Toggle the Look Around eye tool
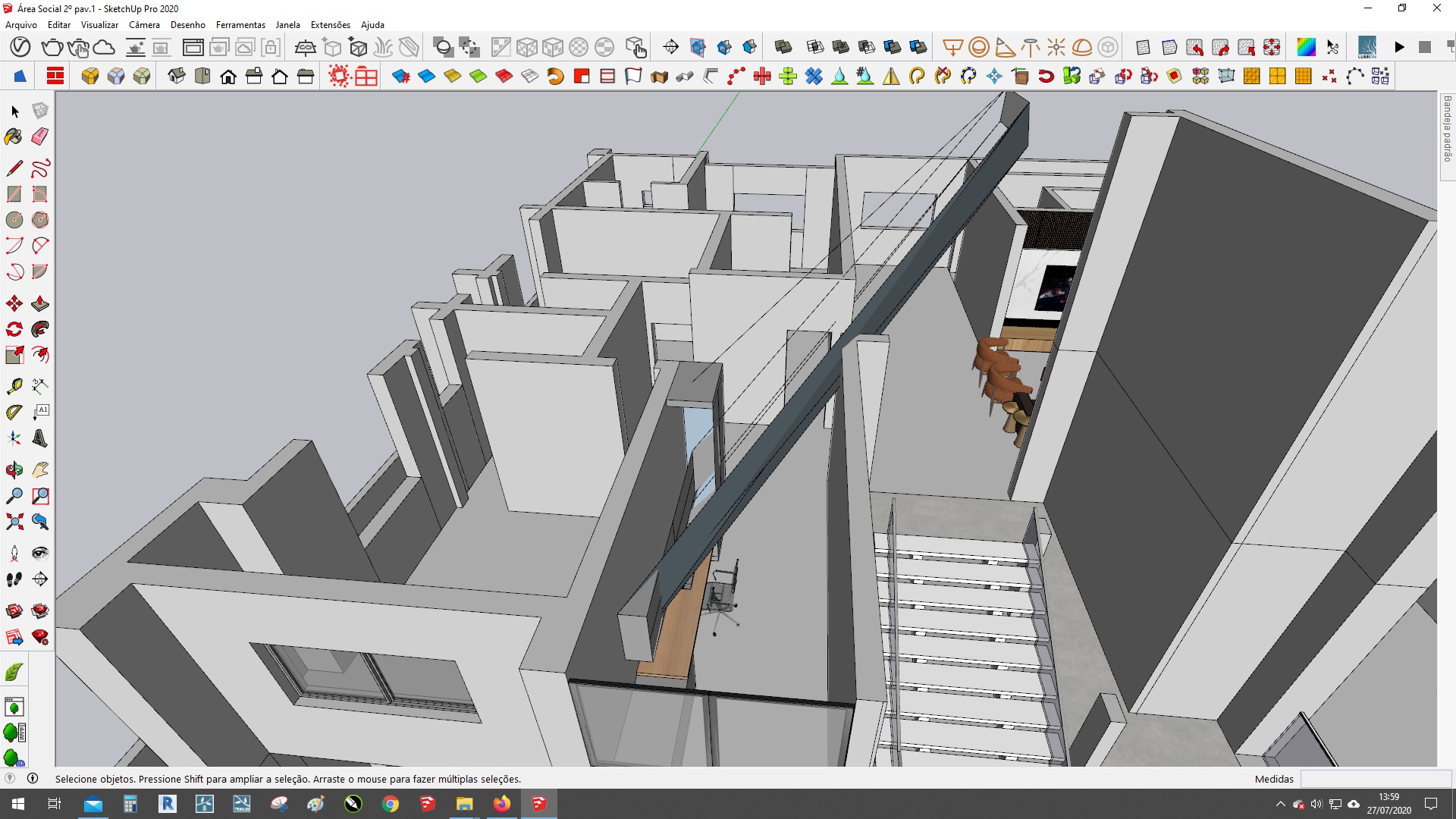Image resolution: width=1456 pixels, height=819 pixels. [40, 553]
